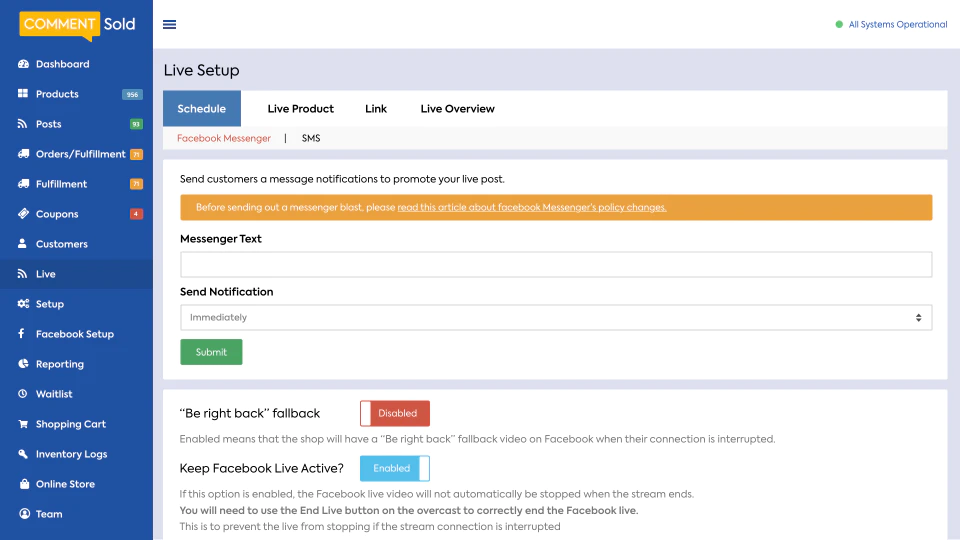
Task: Click the orange badge beside Fulfillment
Action: (136, 184)
